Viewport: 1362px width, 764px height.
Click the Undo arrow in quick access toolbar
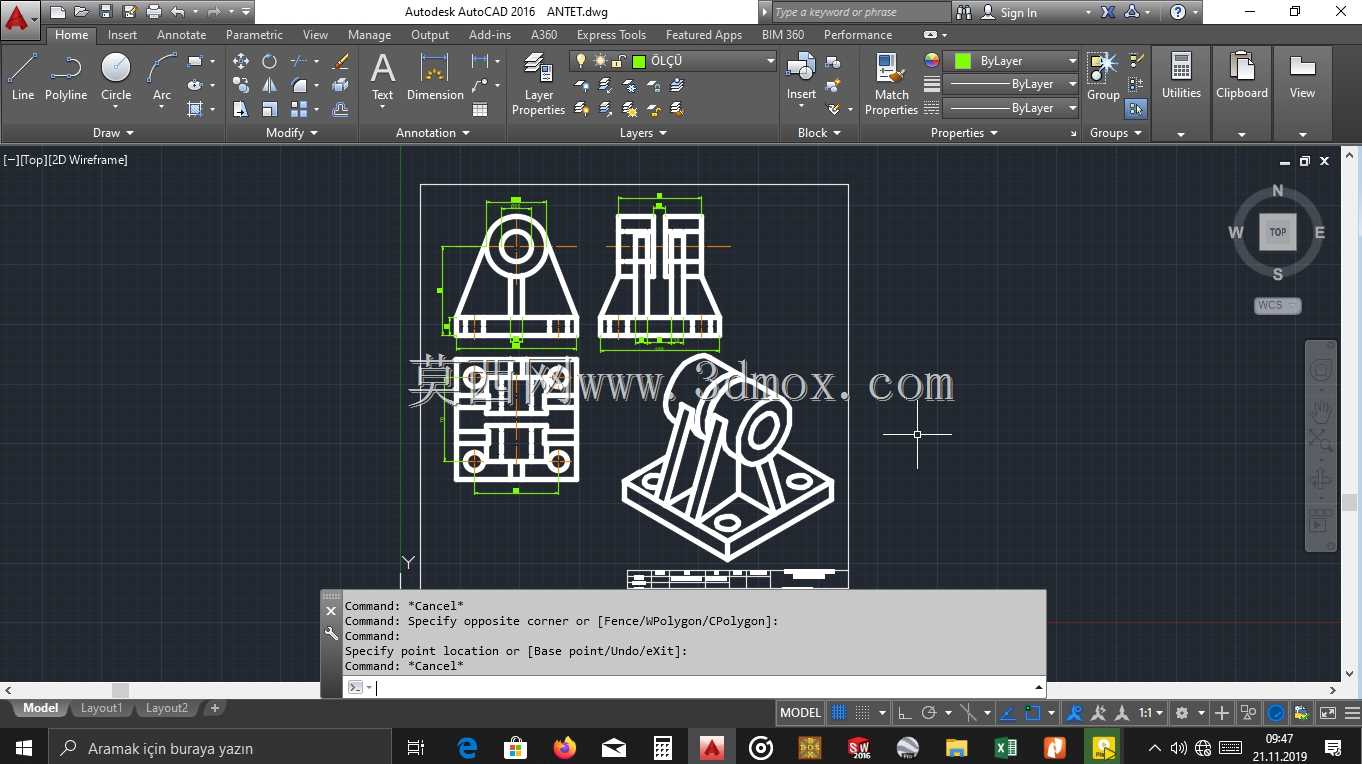click(x=178, y=12)
